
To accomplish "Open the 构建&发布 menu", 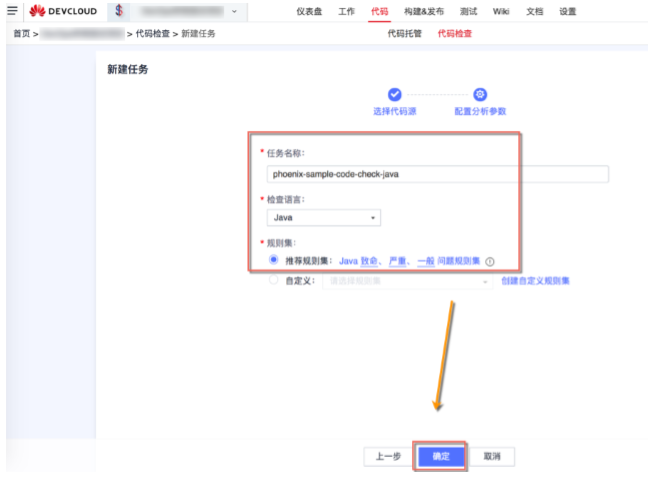I will click(424, 12).
